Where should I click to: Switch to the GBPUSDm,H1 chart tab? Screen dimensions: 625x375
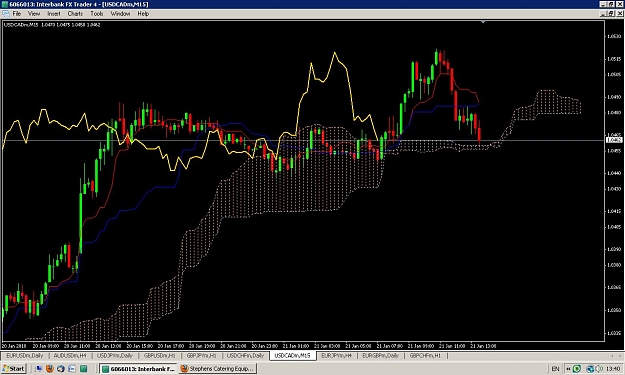tap(159, 355)
